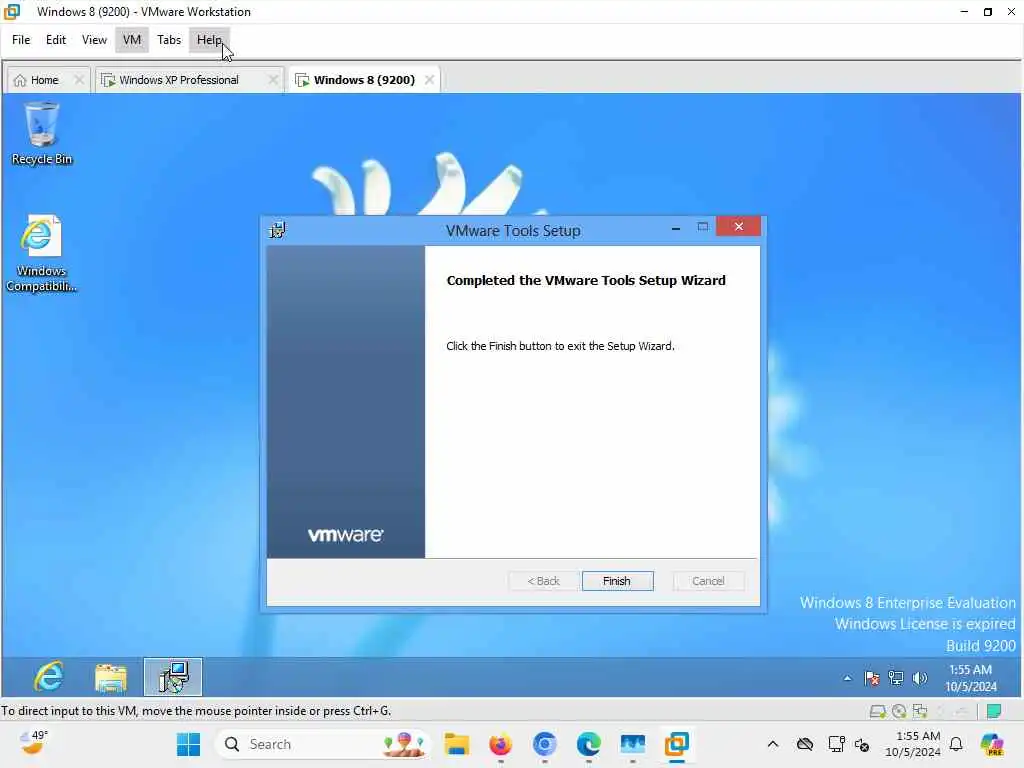Screen dimensions: 1024x768
Task: Switch to the Home tab
Action: (44, 80)
